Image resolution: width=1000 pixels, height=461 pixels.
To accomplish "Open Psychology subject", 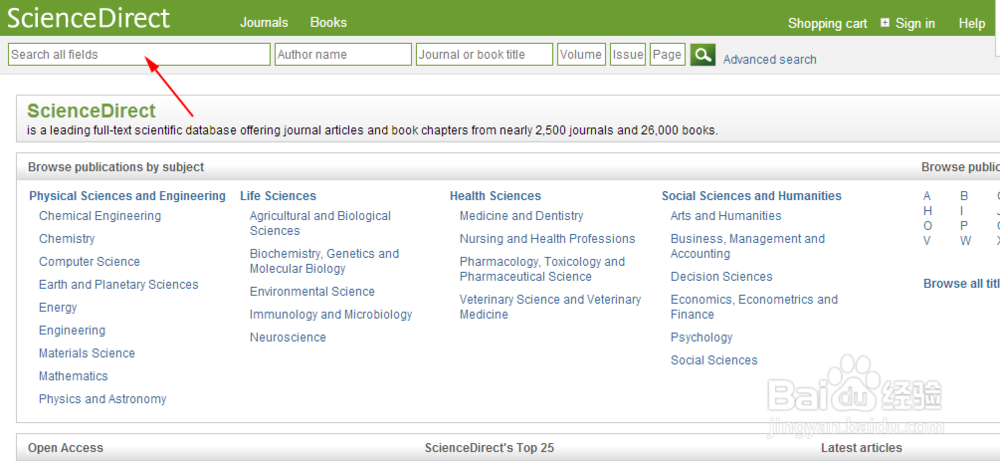I will (x=702, y=337).
